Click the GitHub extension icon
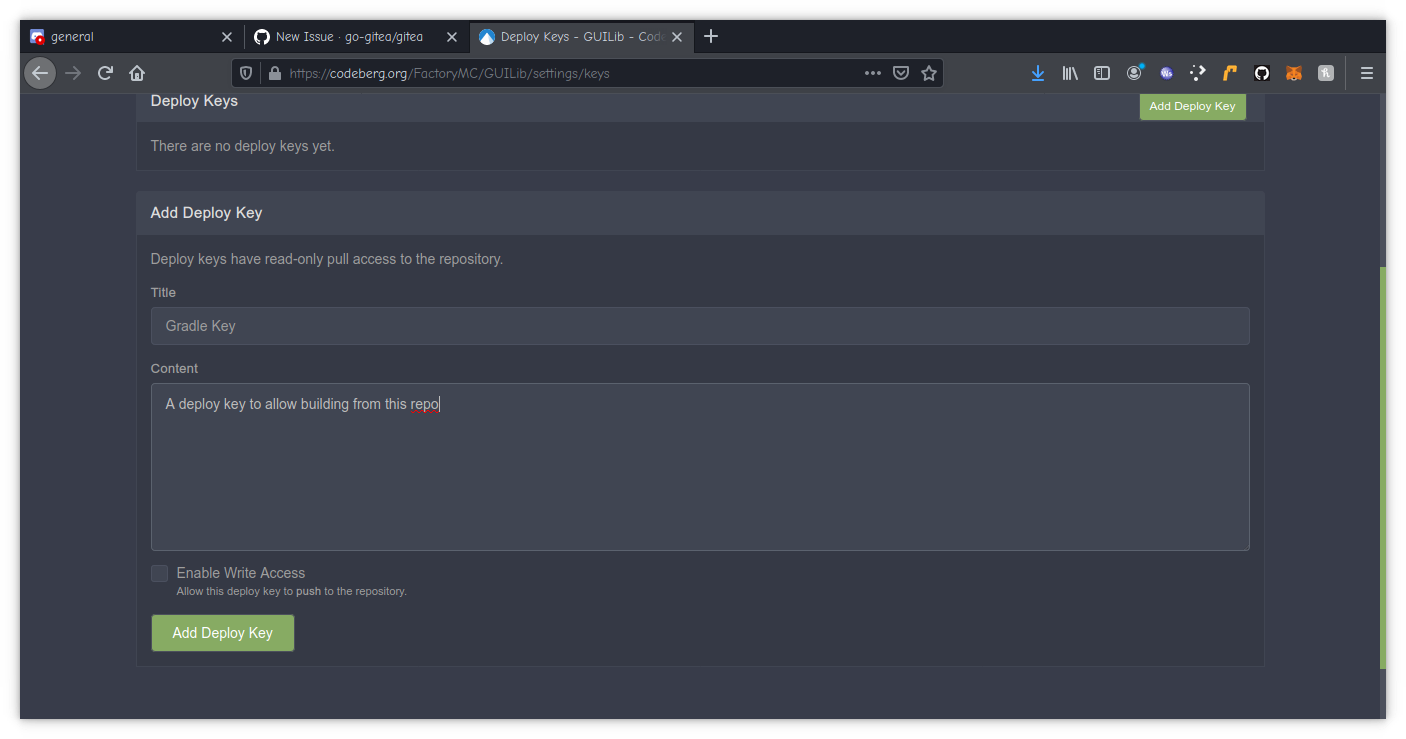The height and width of the screenshot is (739, 1406). pyautogui.click(x=1261, y=72)
